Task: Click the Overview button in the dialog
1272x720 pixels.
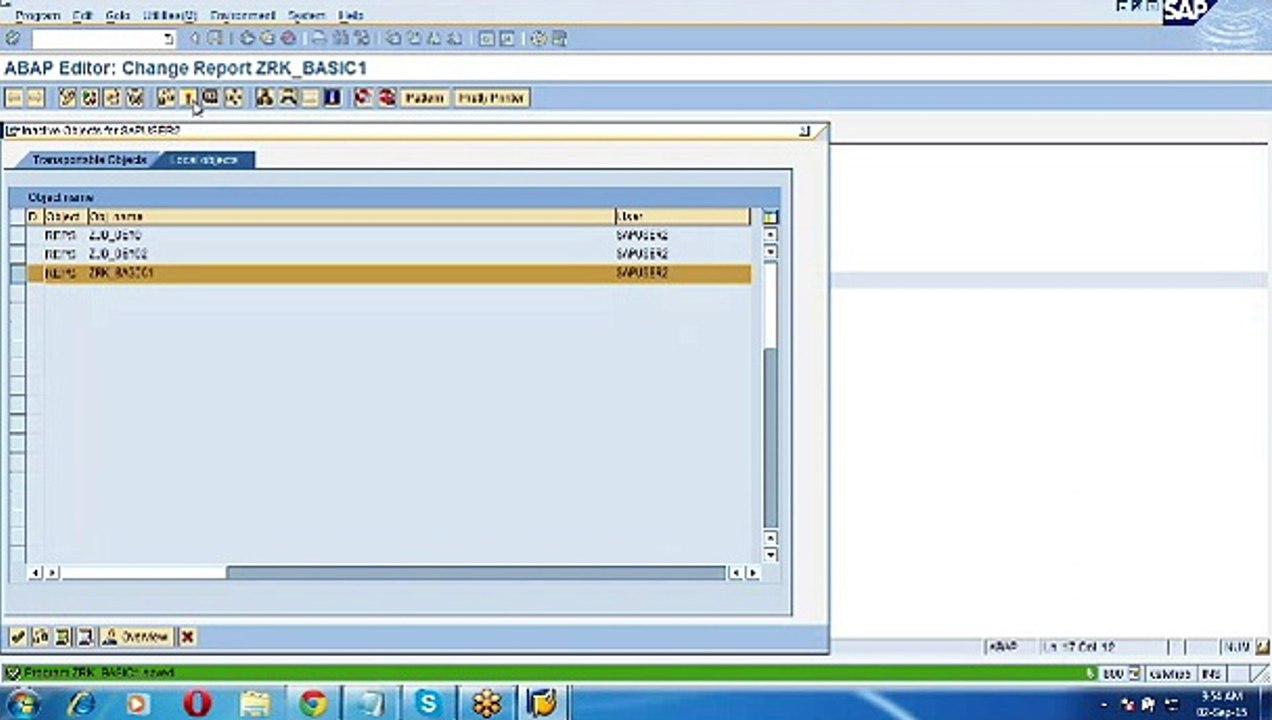Action: [x=135, y=636]
